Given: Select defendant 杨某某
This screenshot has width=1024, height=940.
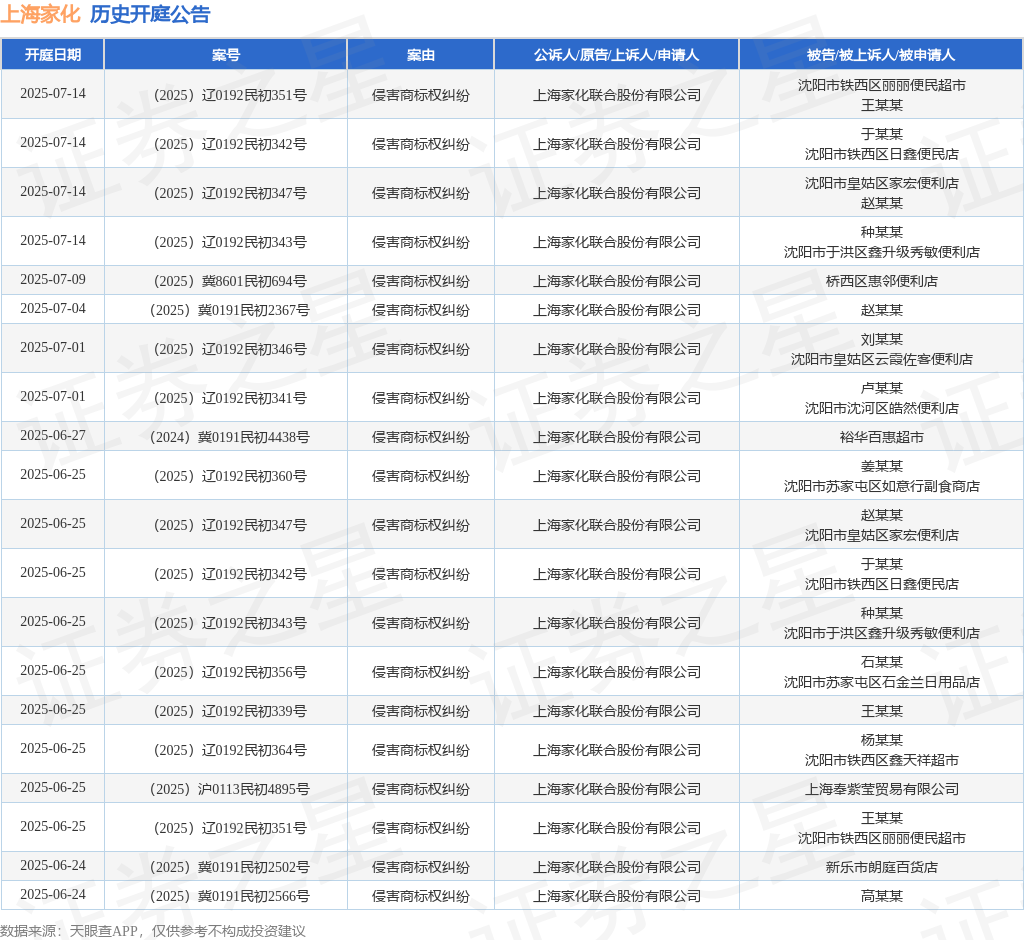Looking at the screenshot, I should (x=881, y=740).
